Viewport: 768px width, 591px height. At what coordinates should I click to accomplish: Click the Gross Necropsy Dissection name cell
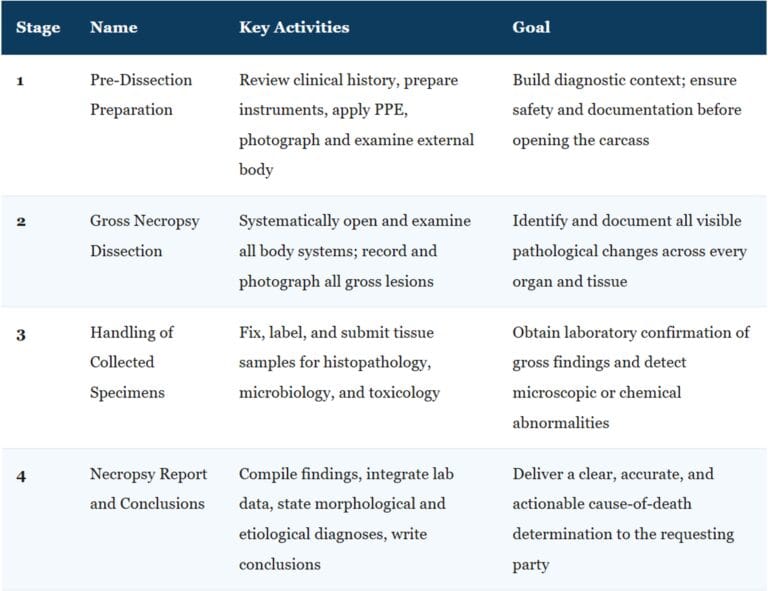(x=144, y=236)
